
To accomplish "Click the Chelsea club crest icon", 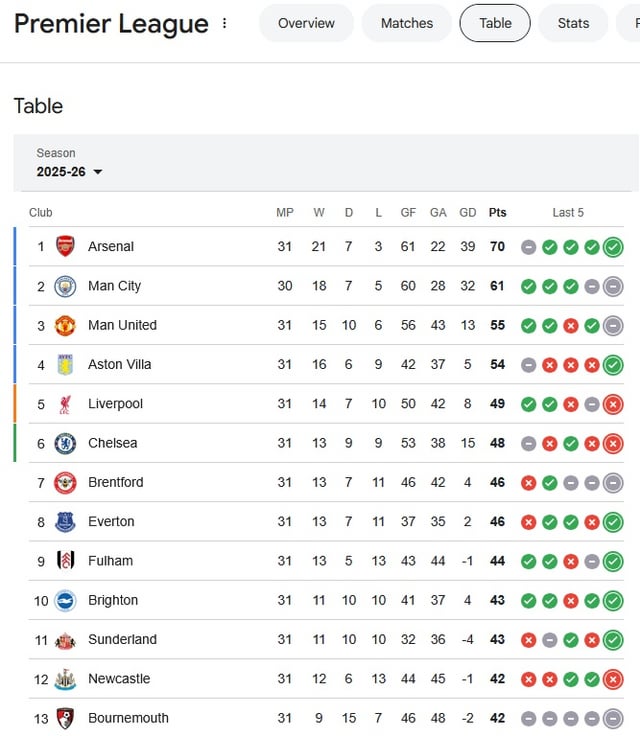I will coord(65,443).
